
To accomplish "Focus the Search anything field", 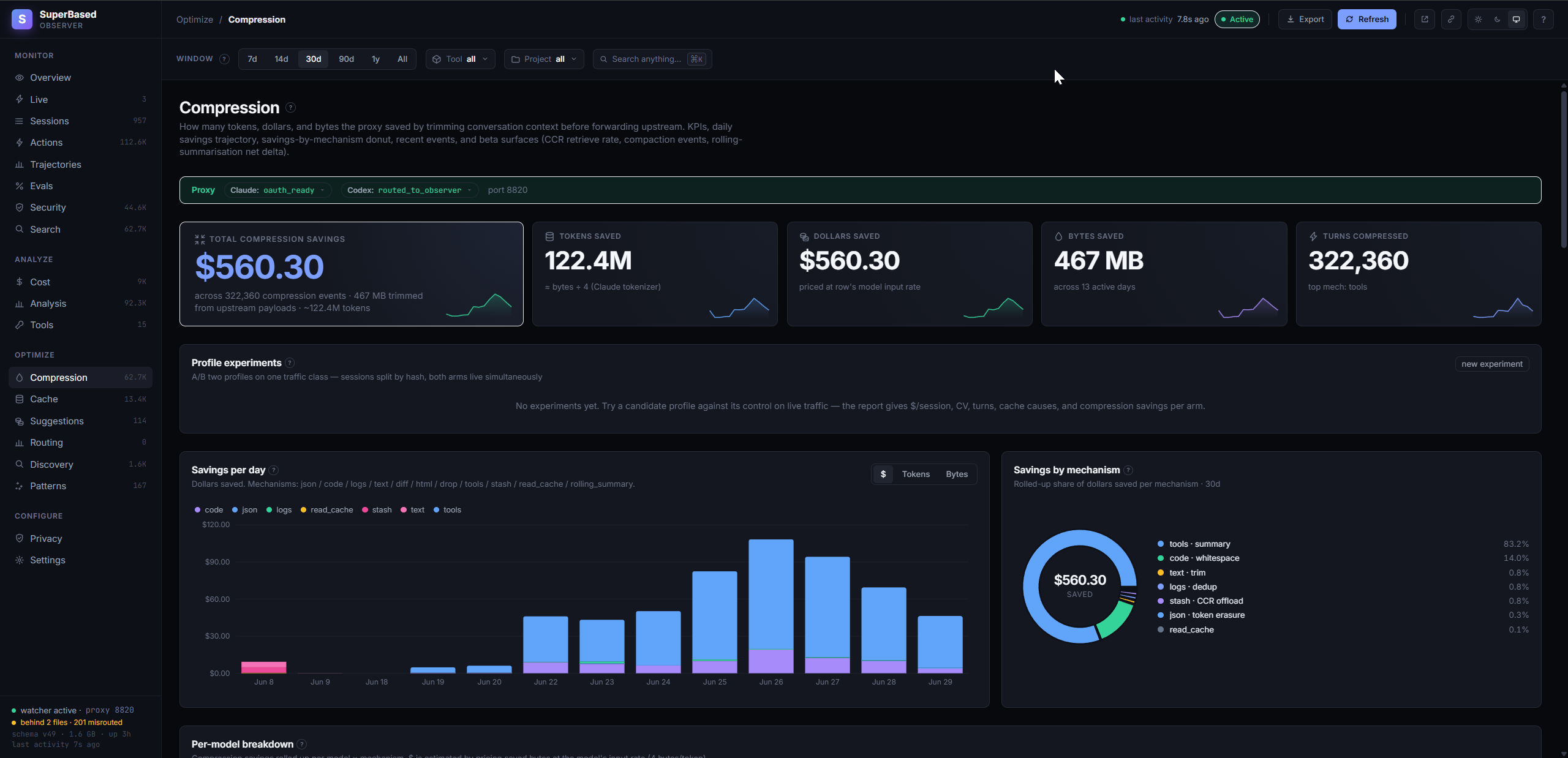I will (652, 59).
